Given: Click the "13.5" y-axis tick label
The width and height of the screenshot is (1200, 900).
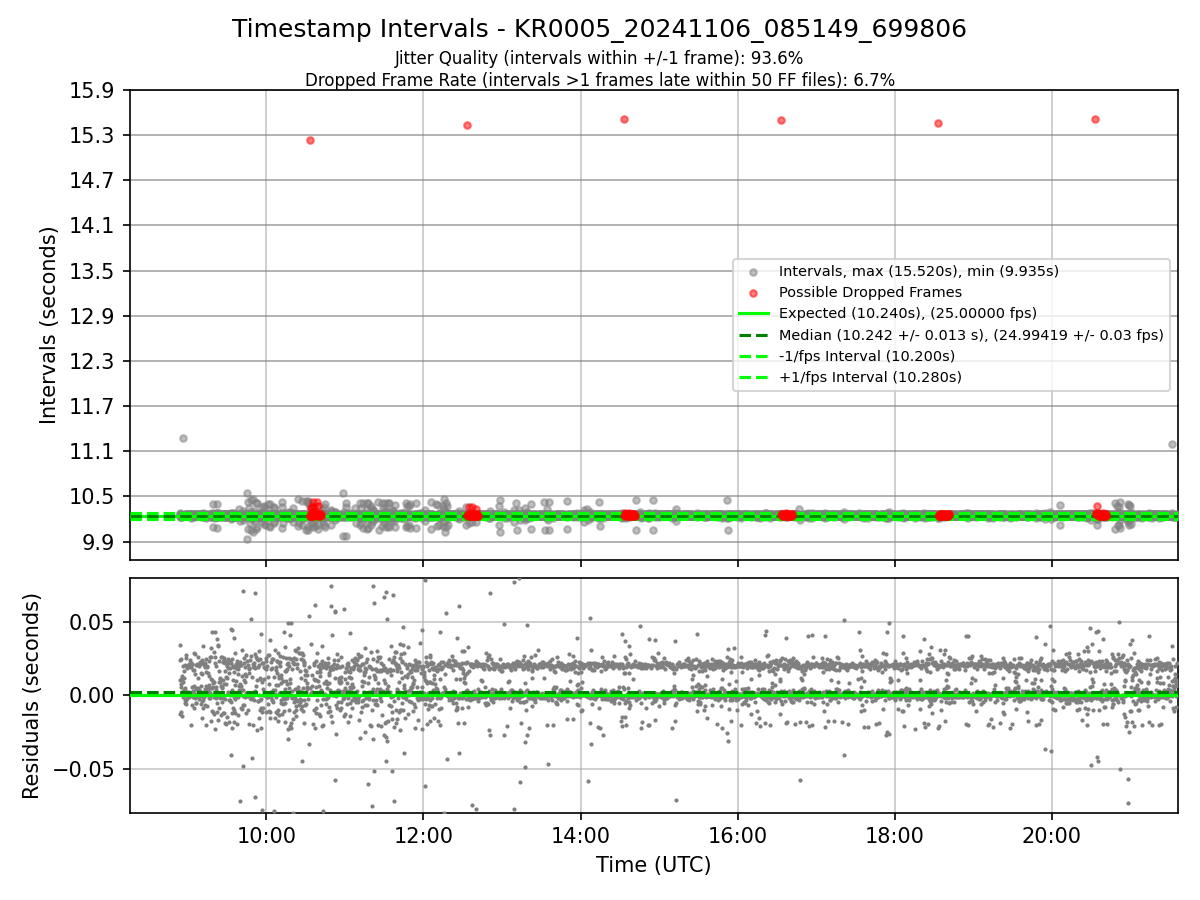Looking at the screenshot, I should point(92,271).
